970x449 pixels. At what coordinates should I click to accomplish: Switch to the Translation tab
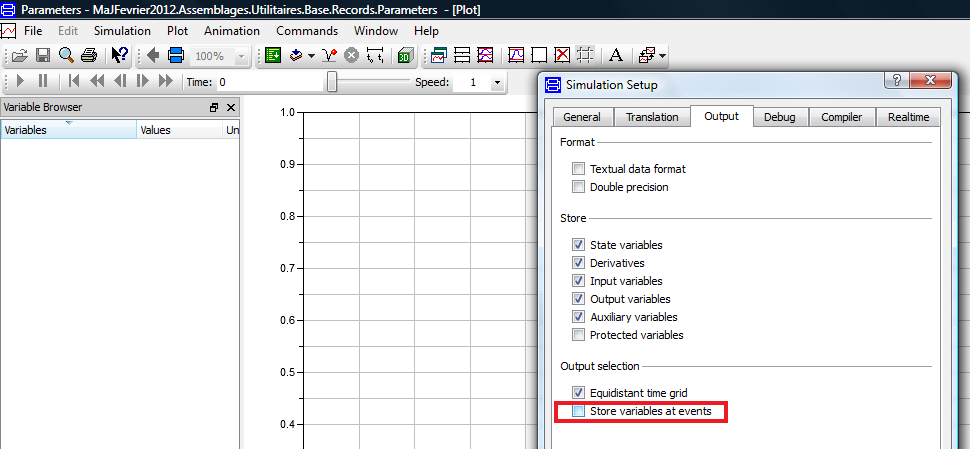[x=652, y=117]
